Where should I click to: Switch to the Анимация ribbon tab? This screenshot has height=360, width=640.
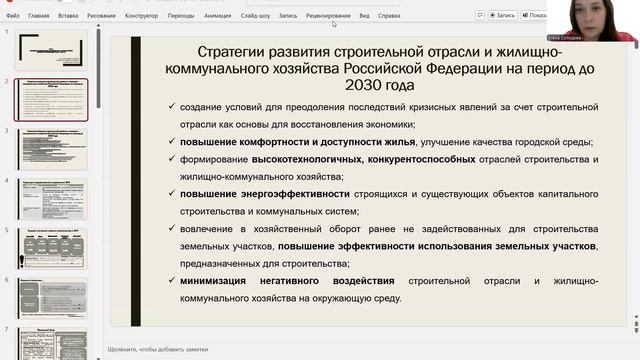(x=217, y=16)
